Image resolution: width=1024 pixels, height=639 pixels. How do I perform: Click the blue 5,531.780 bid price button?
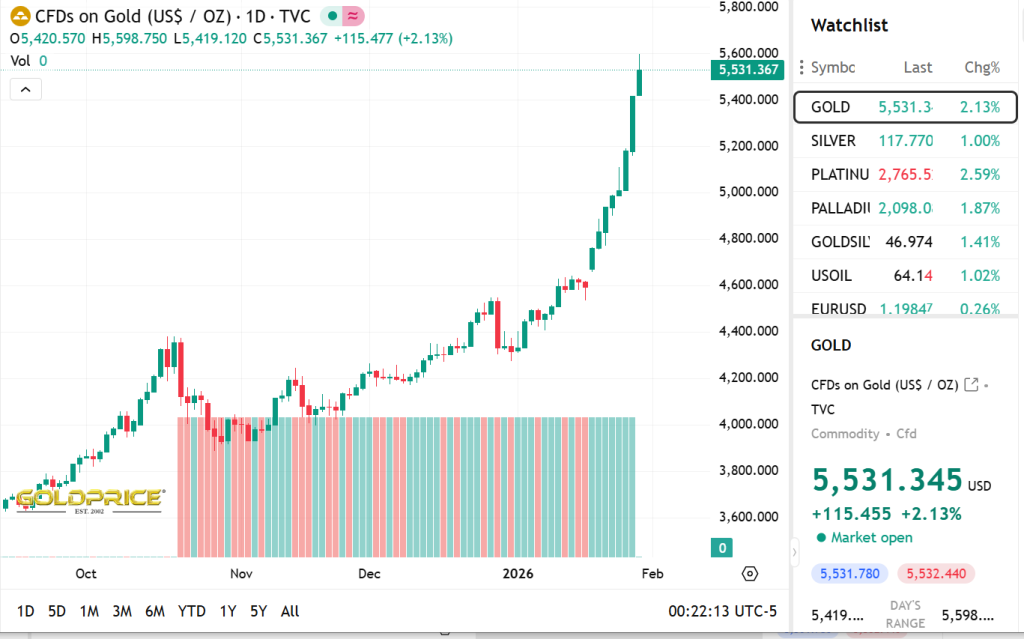[x=849, y=573]
